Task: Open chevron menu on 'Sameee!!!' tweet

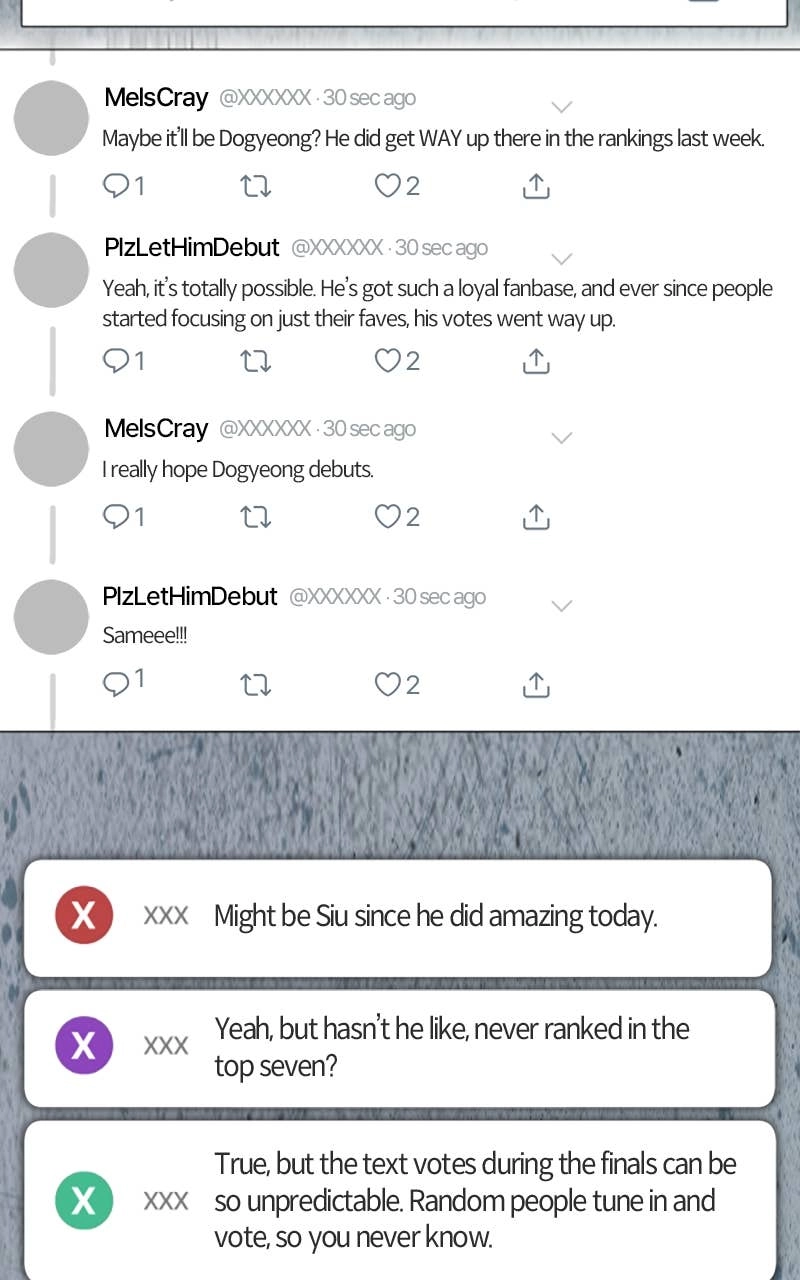Action: pyautogui.click(x=562, y=606)
